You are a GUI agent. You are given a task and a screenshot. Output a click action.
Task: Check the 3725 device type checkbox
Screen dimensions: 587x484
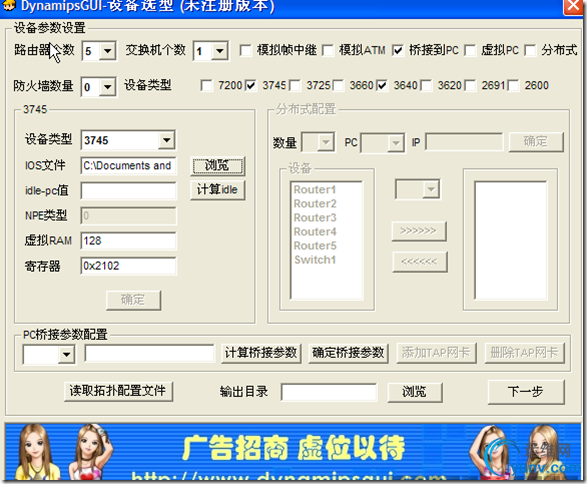point(295,85)
